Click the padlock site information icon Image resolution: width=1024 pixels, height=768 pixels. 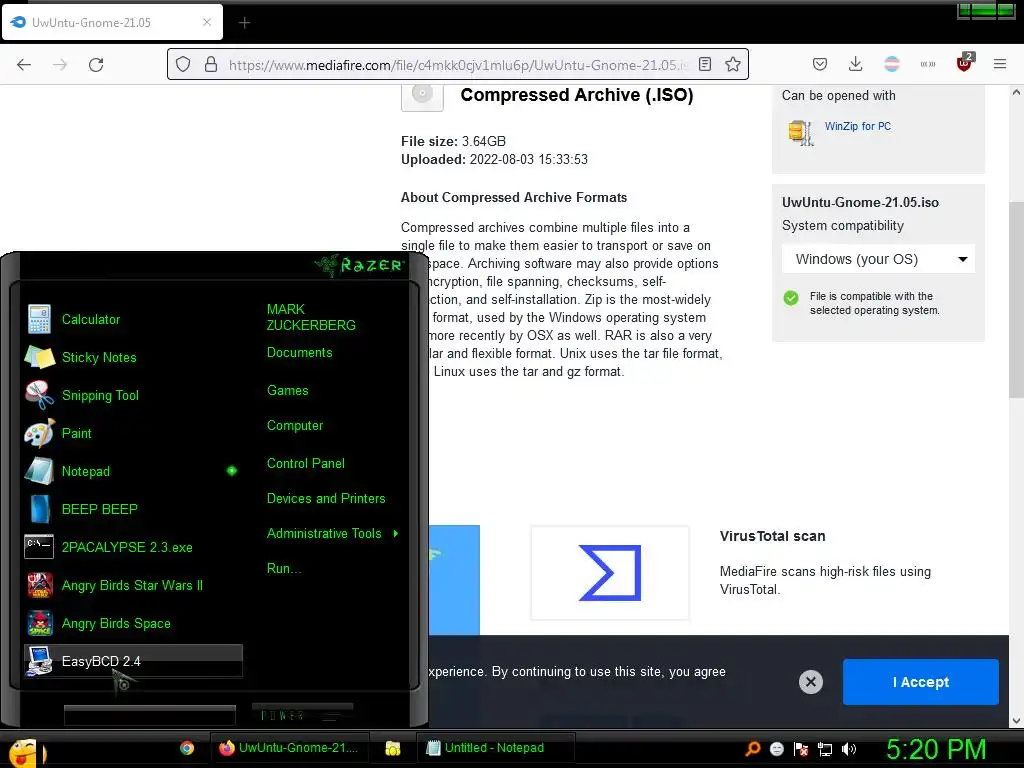tap(210, 64)
